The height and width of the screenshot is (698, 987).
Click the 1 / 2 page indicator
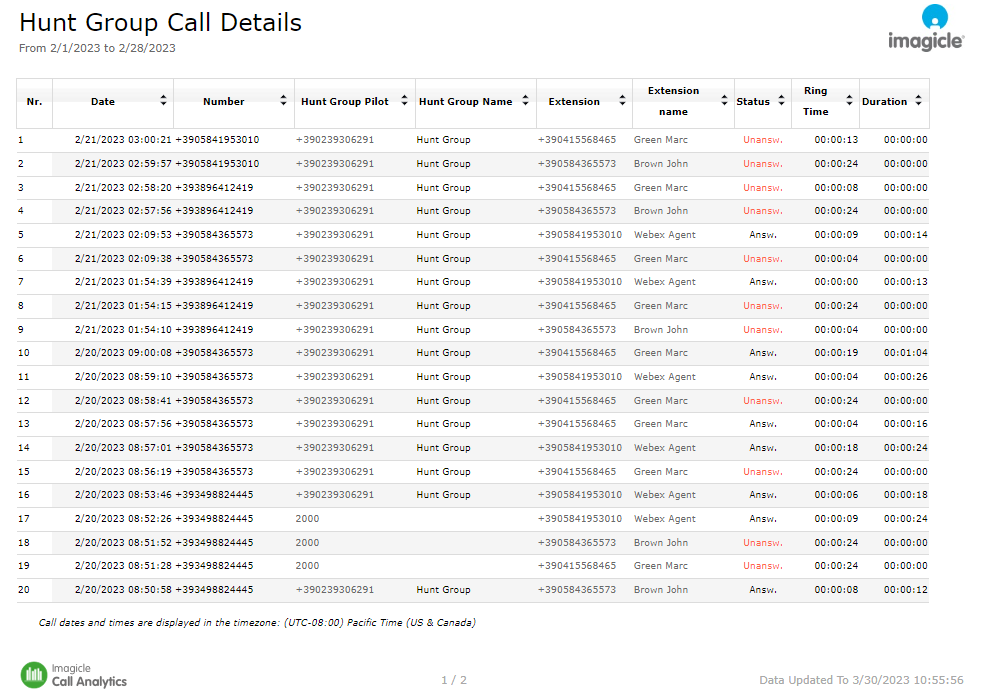tap(454, 680)
